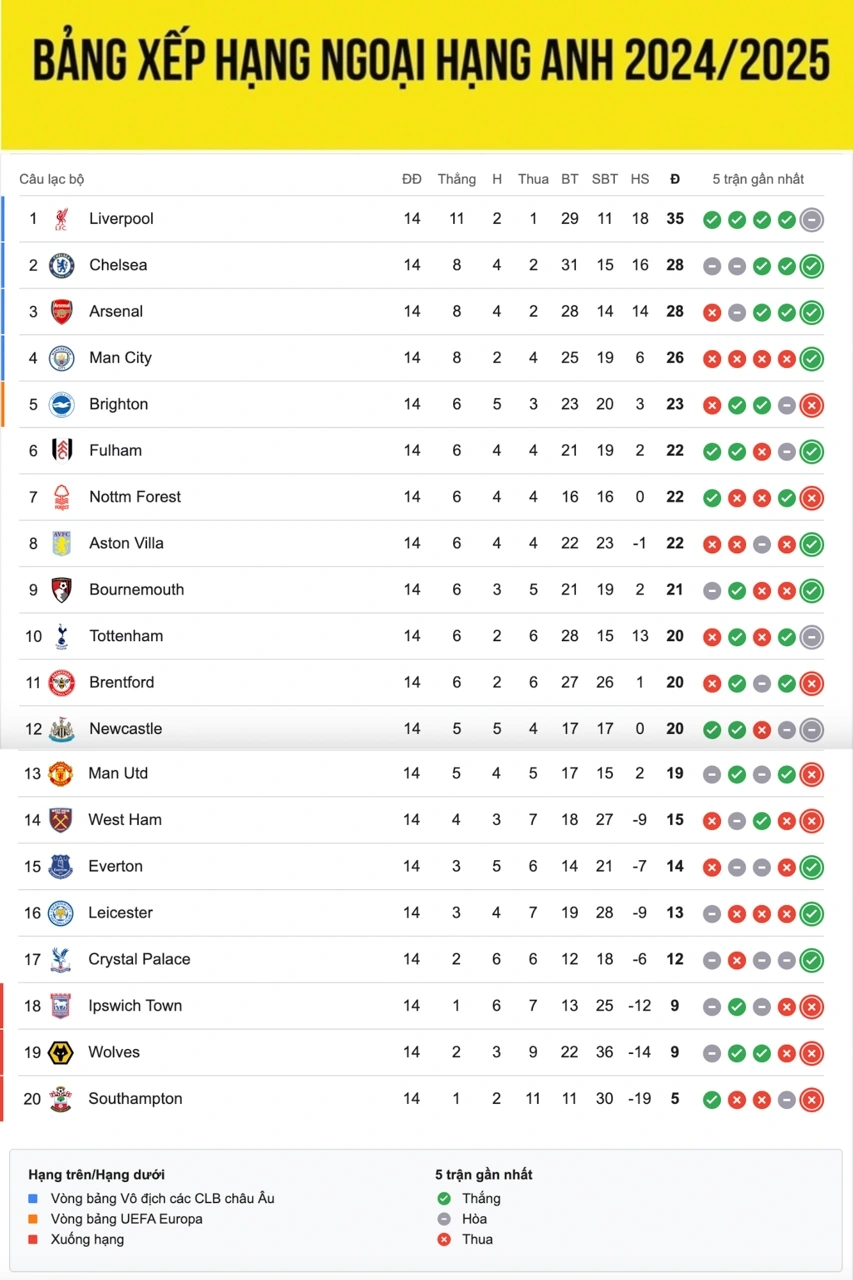The image size is (853, 1280).
Task: Click the green Thắng legend icon
Action: click(444, 1198)
